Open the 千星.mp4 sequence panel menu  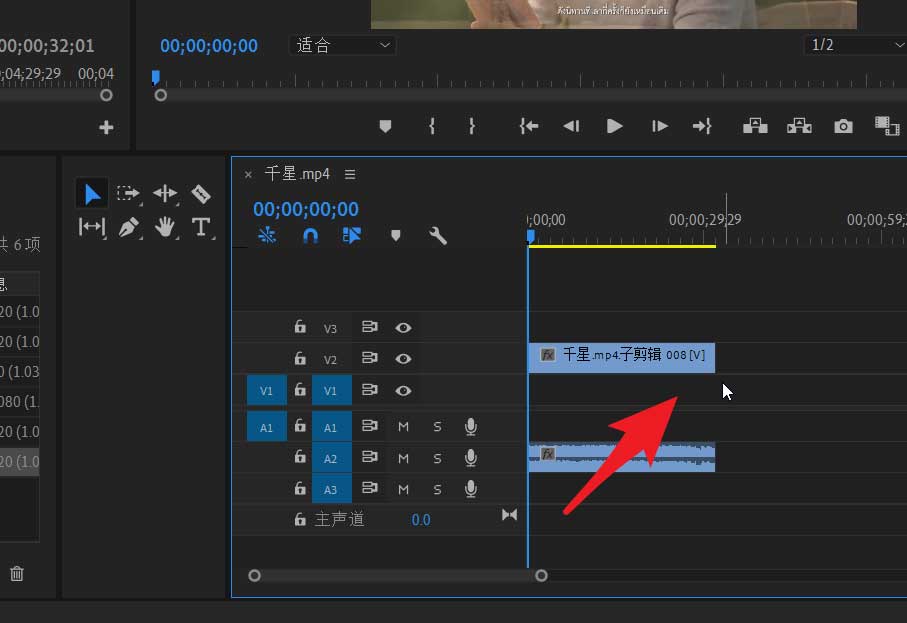350,174
